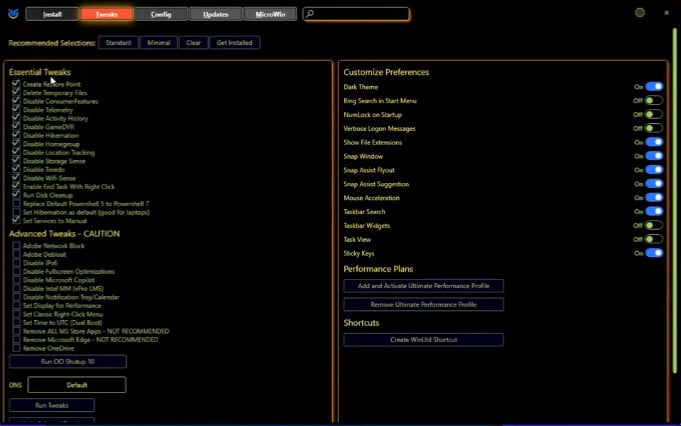
Task: Toggle Disable Location Tracking checkbox
Action: coord(16,152)
